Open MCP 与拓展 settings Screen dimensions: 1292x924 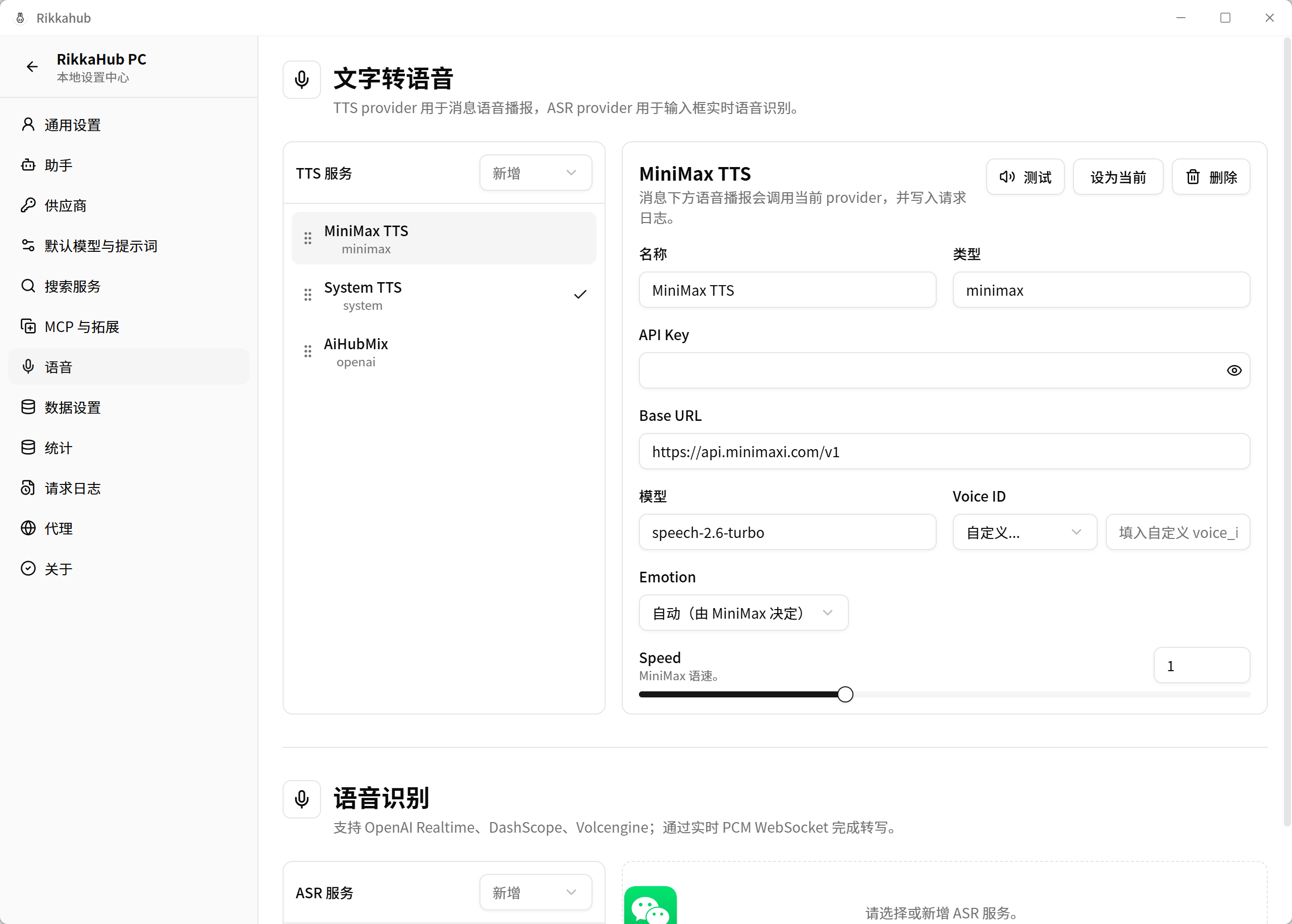tap(129, 327)
